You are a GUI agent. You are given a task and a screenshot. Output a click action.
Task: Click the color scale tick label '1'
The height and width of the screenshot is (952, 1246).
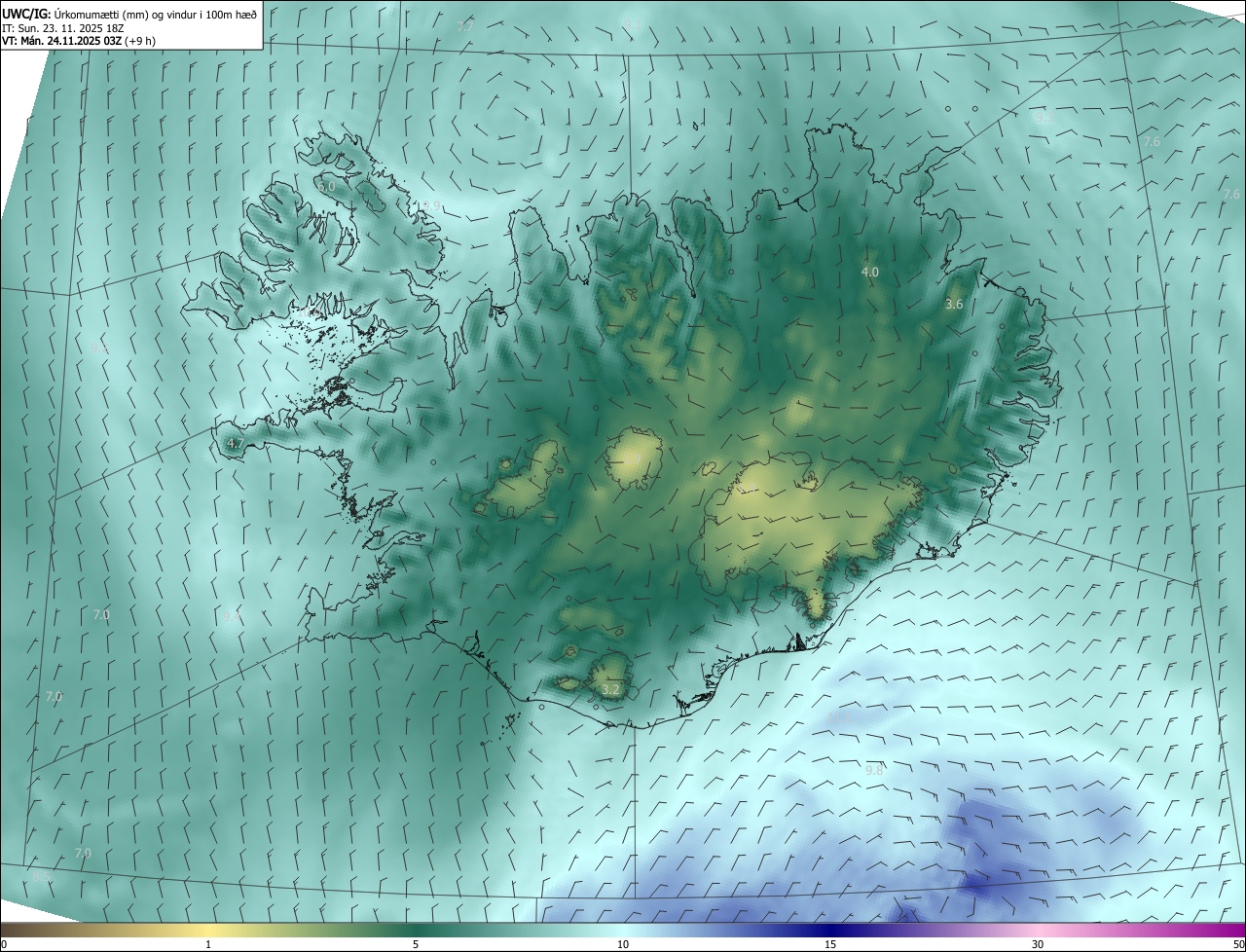click(x=208, y=945)
